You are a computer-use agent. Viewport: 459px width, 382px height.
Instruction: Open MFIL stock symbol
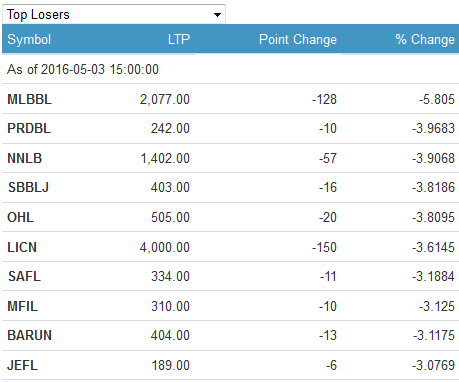[22, 306]
